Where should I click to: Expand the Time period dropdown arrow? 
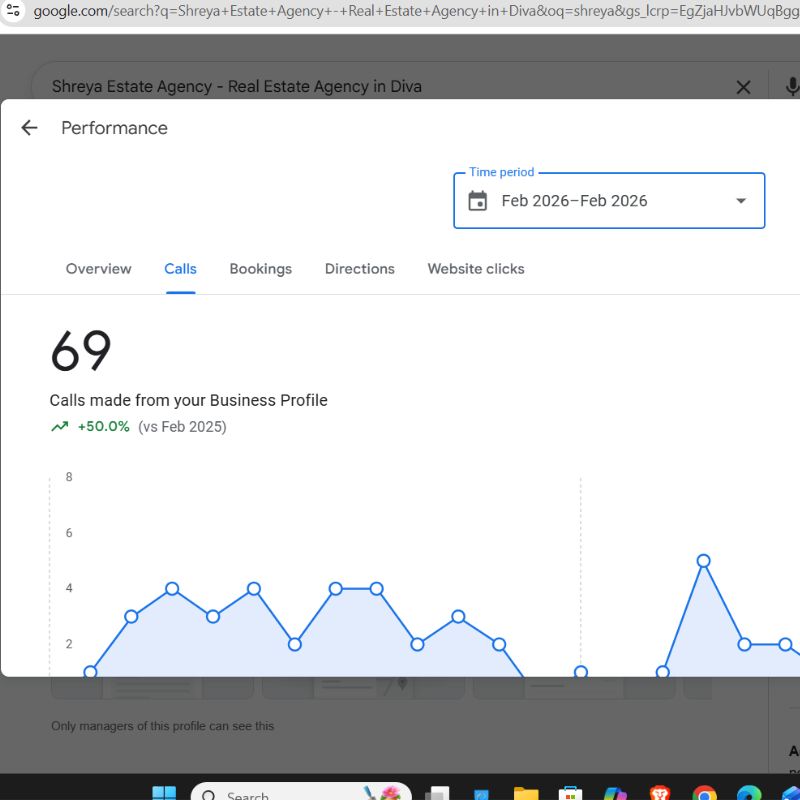click(x=741, y=201)
